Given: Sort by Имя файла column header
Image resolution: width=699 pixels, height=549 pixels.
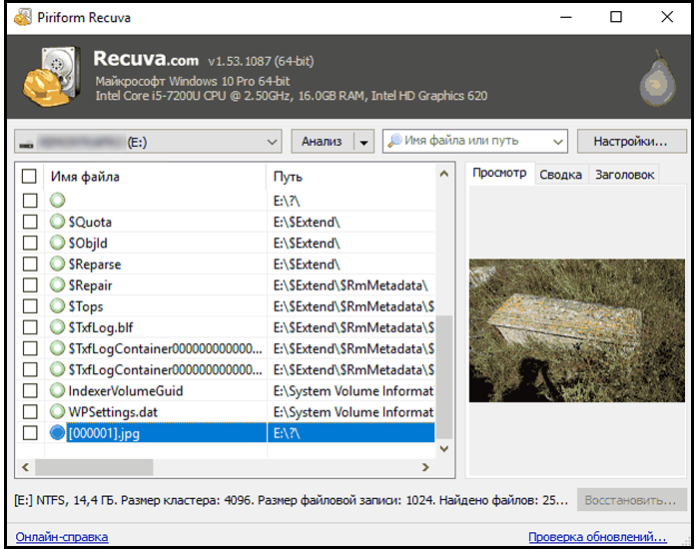Looking at the screenshot, I should coord(155,176).
